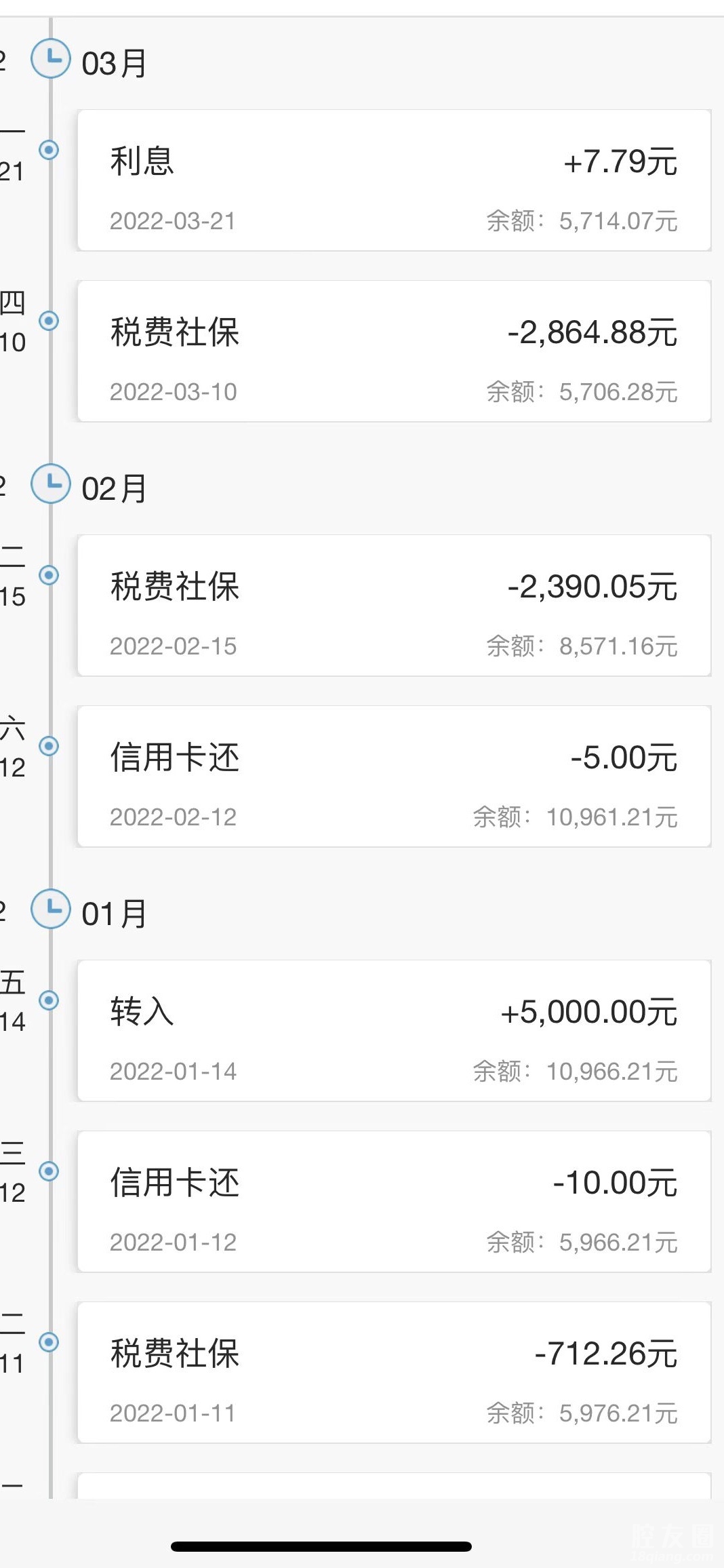Open the 税费社保 -2,390.05元 transaction
Viewport: 724px width, 1568px height.
click(x=394, y=606)
